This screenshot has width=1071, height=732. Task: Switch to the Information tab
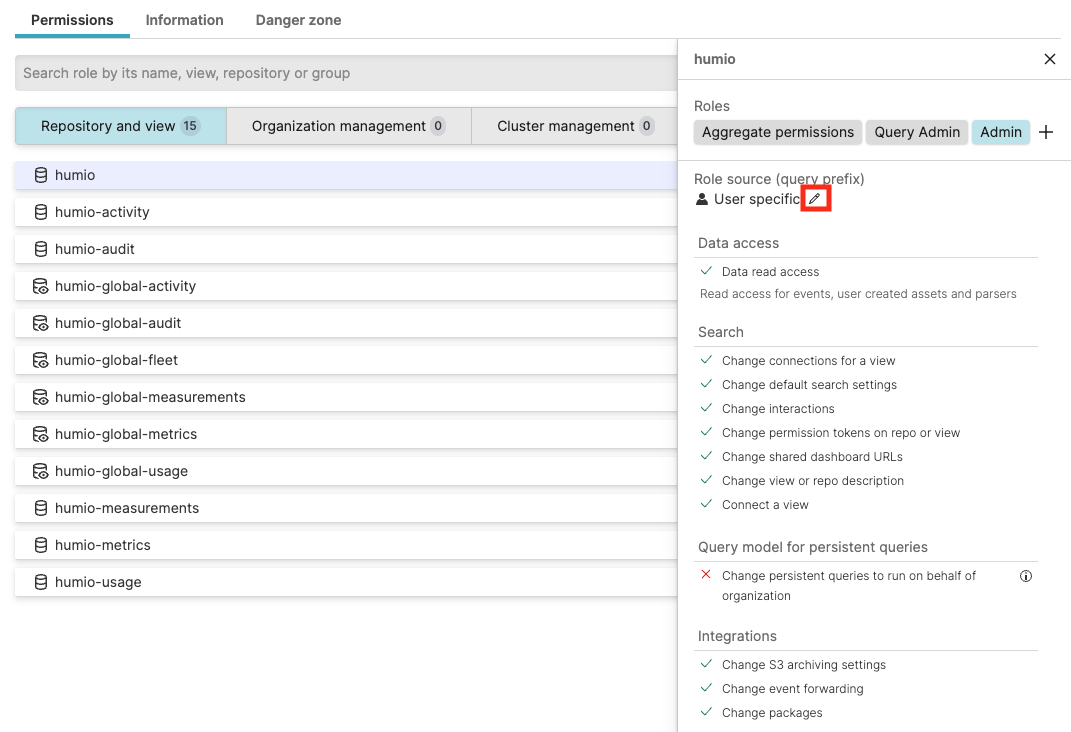(184, 19)
